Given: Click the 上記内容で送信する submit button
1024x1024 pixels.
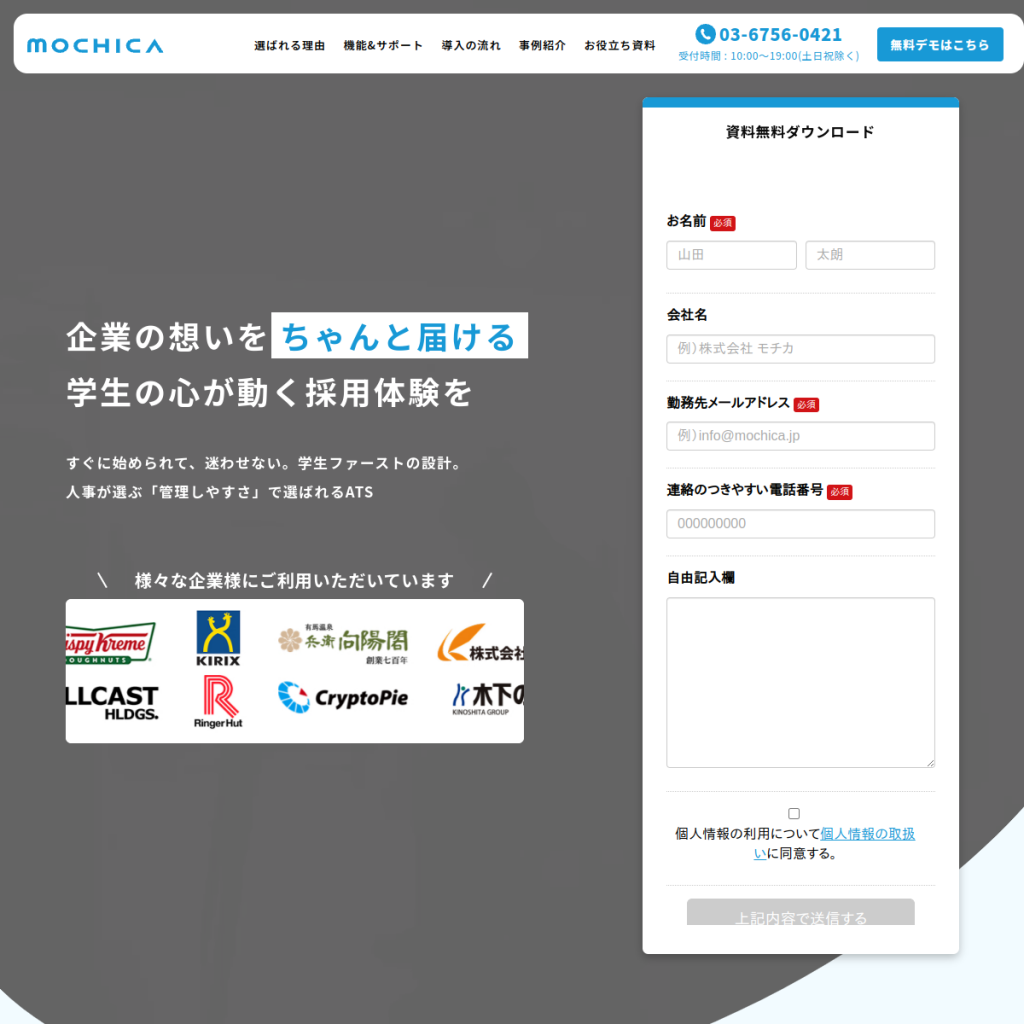Looking at the screenshot, I should (x=801, y=912).
